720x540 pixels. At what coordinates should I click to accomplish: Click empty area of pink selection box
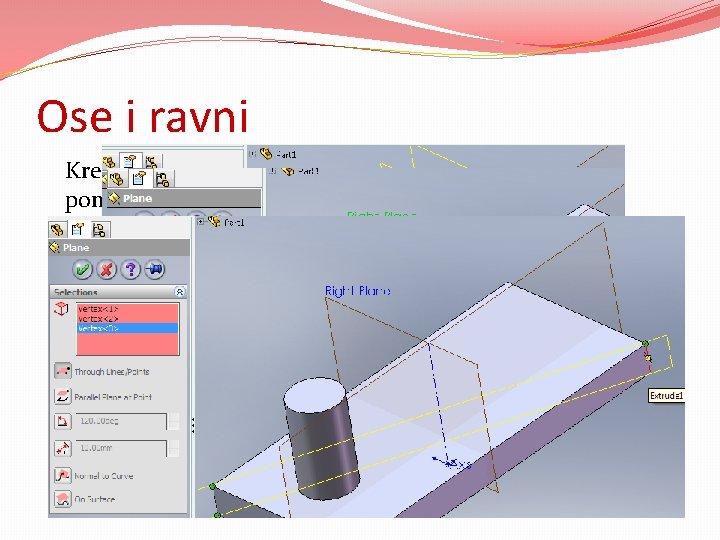click(x=128, y=343)
